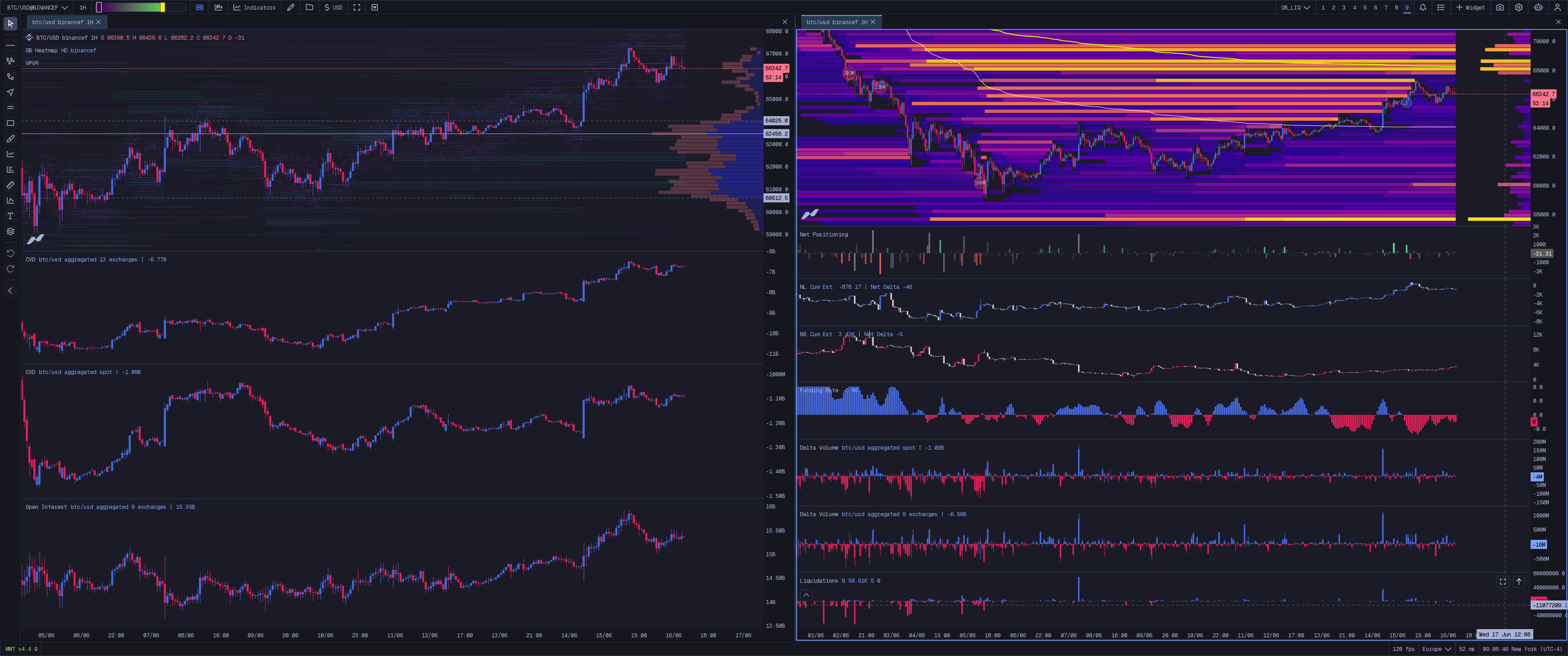Open the candlestick chart type selector
1568x656 pixels.
click(x=218, y=7)
